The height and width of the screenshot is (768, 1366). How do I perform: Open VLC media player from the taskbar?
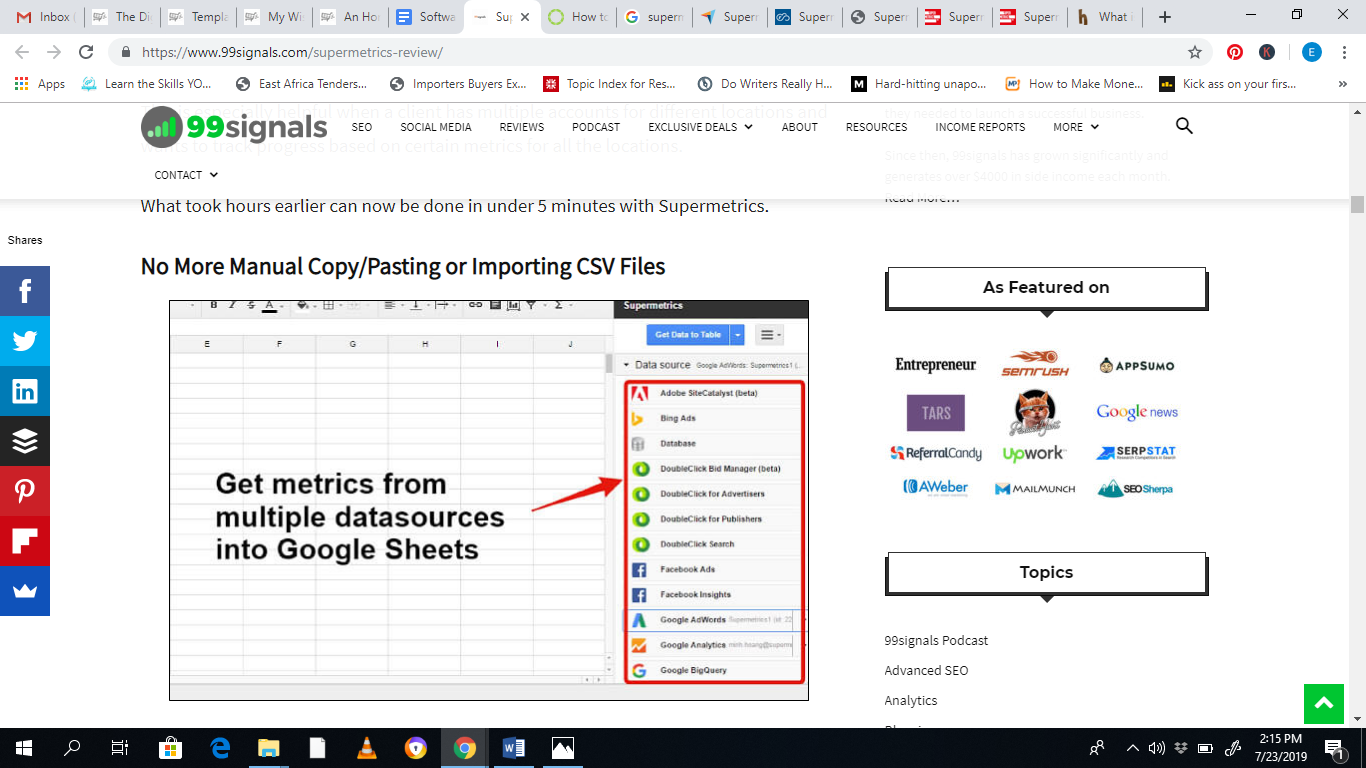tap(367, 748)
